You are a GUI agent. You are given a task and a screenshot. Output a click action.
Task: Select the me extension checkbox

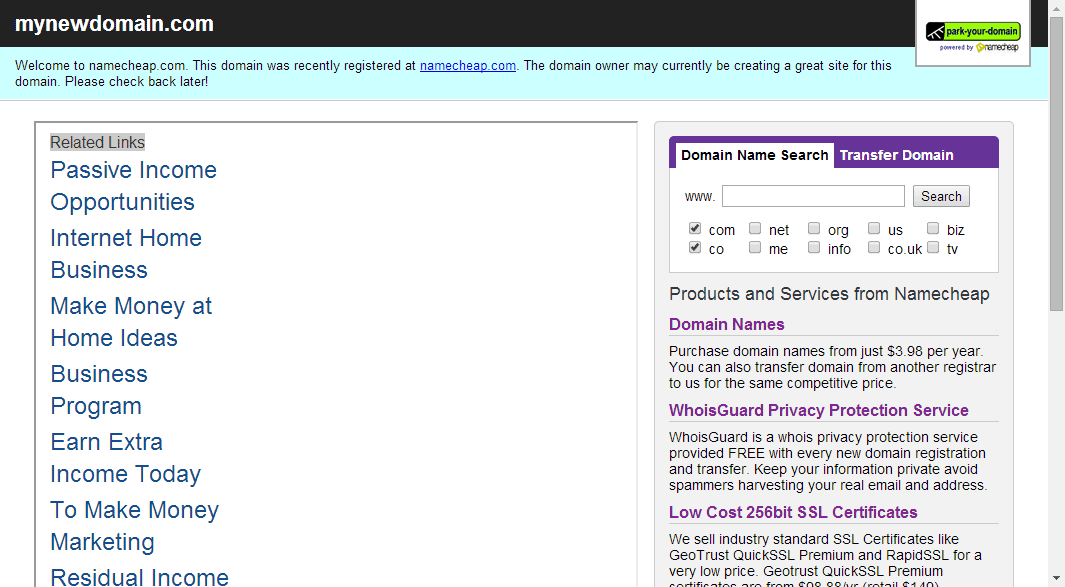click(755, 247)
